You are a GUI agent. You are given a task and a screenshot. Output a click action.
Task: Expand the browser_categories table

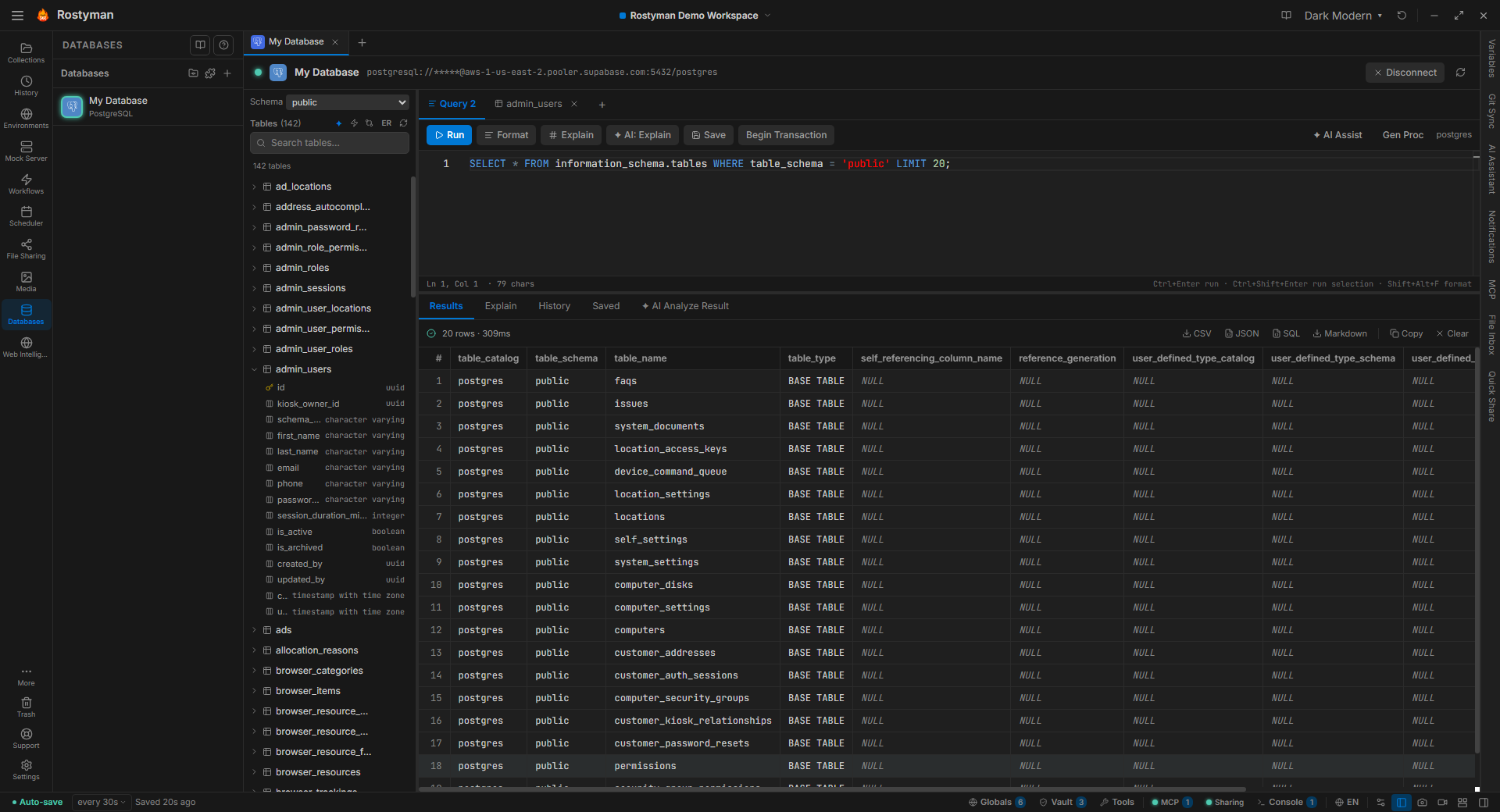click(254, 671)
